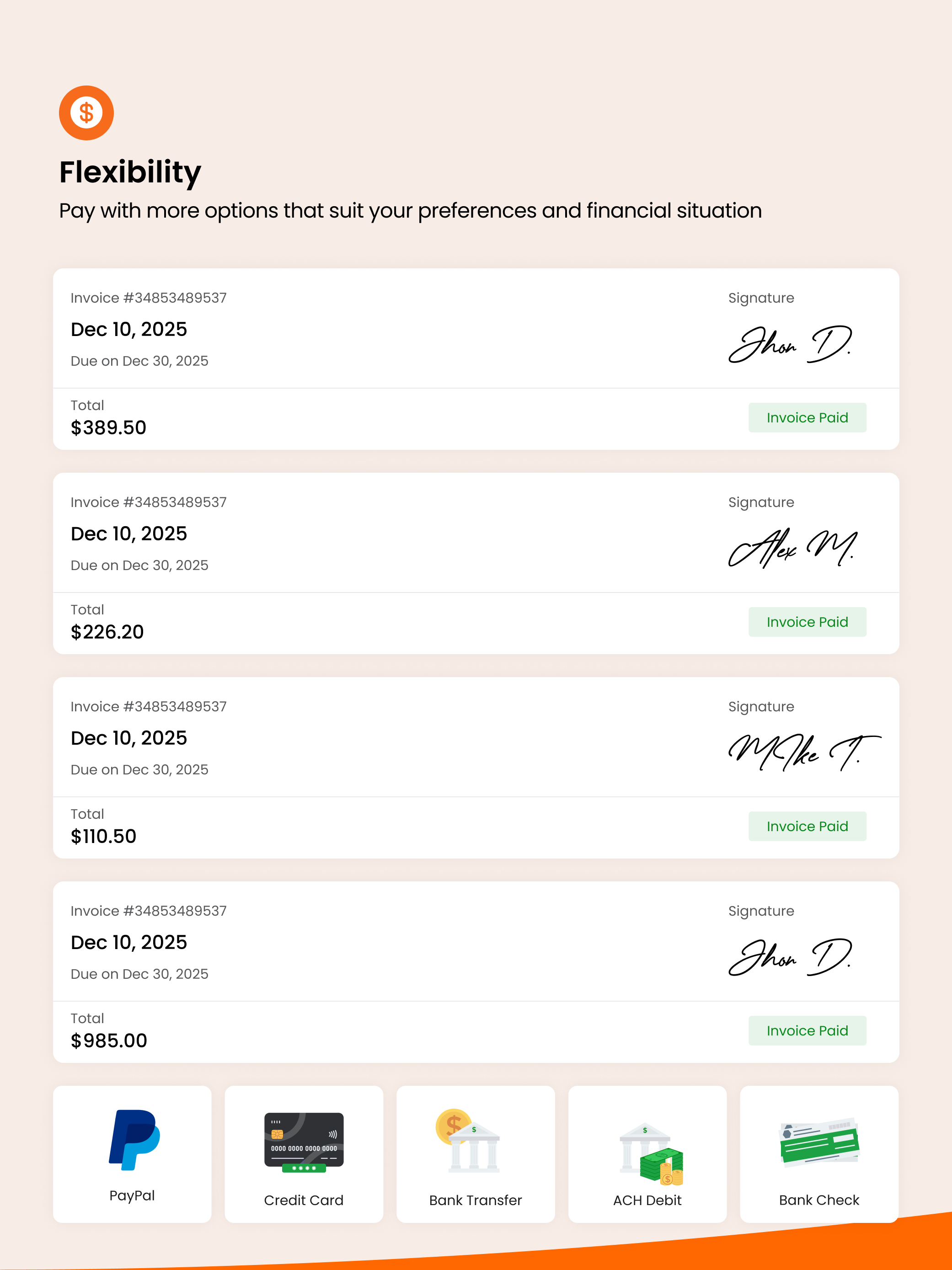Select the $110.50 total amount
The height and width of the screenshot is (1270, 952).
(x=104, y=836)
